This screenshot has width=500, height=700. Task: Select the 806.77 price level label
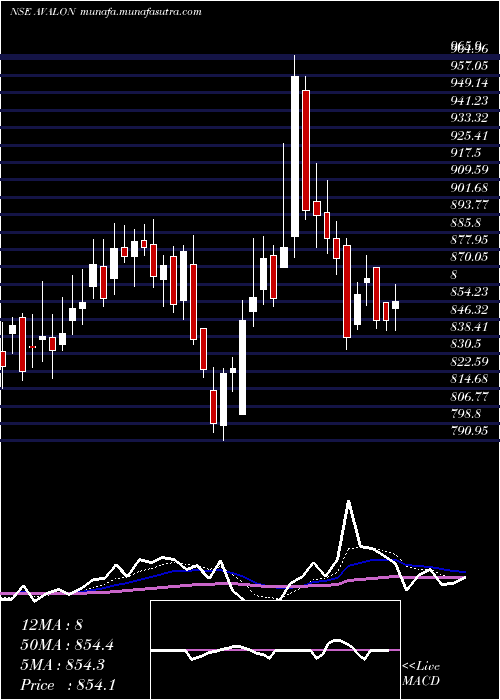pos(470,397)
